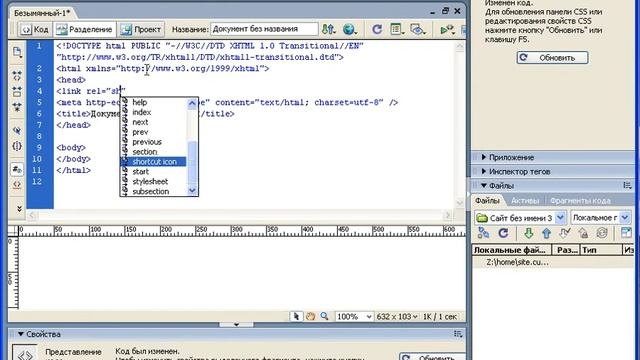
Task: Click the Обновить button in CSS panel
Action: click(552, 58)
